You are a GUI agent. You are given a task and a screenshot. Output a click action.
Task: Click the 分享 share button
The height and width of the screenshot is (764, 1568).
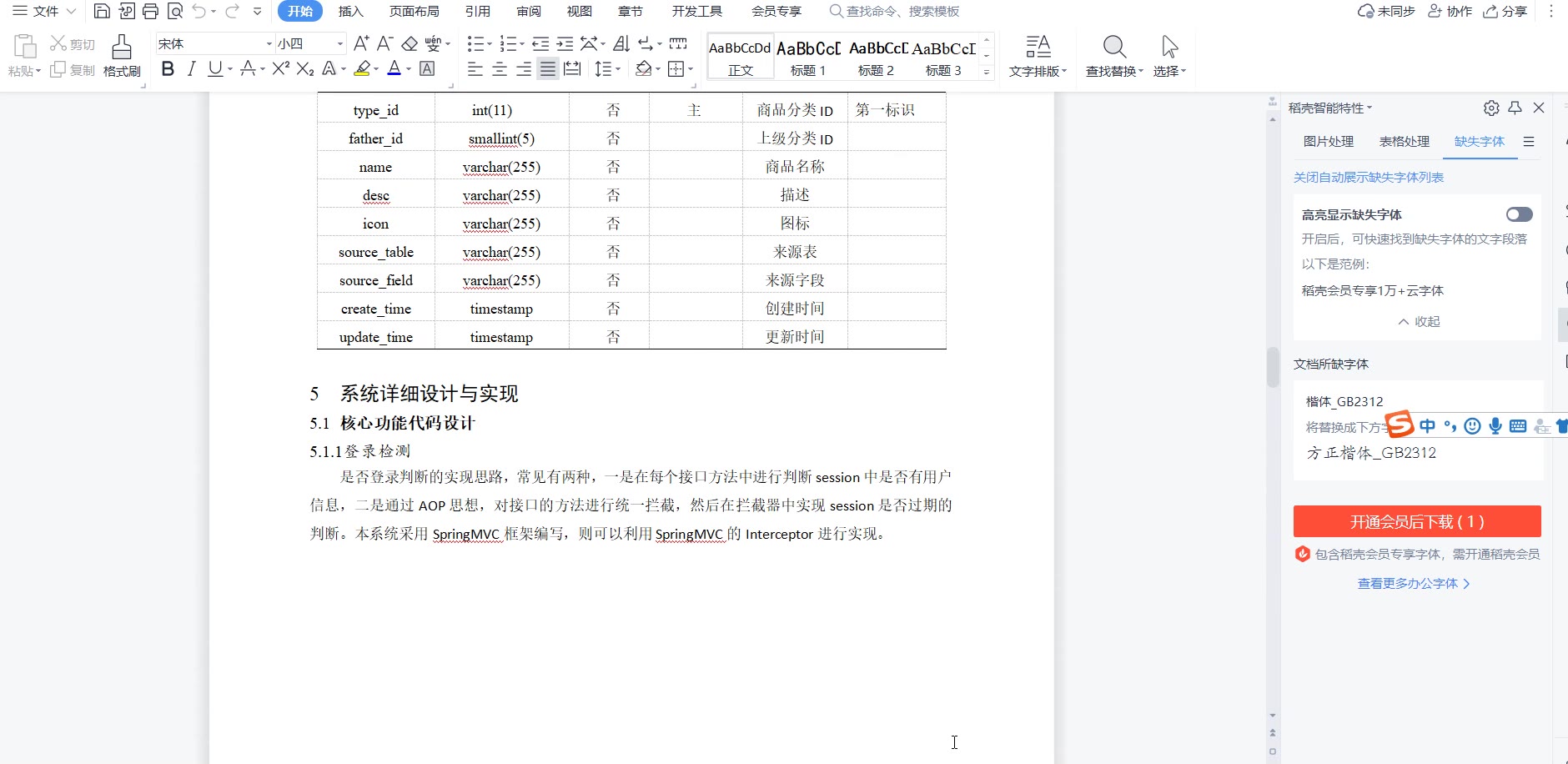(x=1505, y=11)
